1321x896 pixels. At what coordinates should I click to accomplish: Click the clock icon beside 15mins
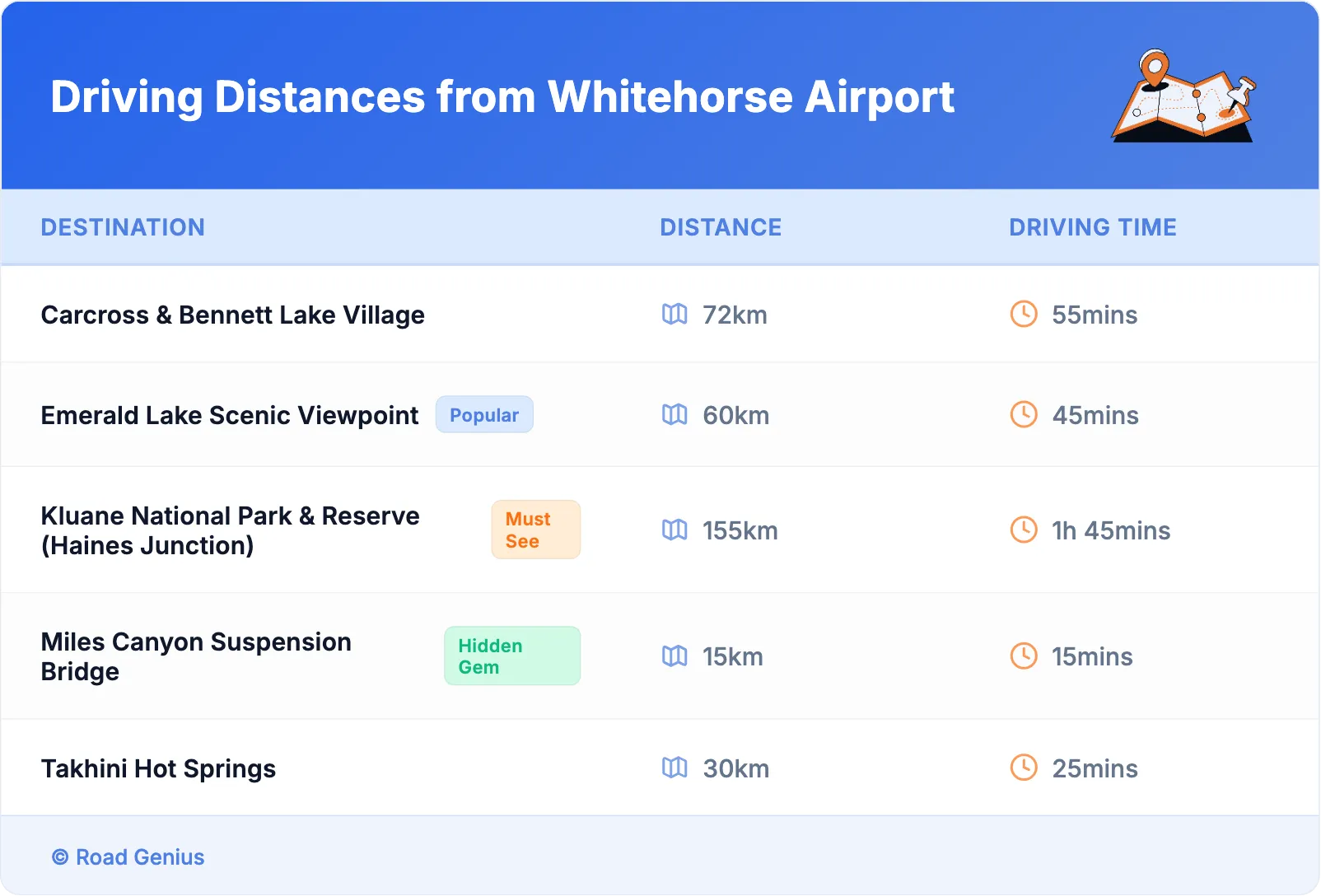(x=1024, y=656)
